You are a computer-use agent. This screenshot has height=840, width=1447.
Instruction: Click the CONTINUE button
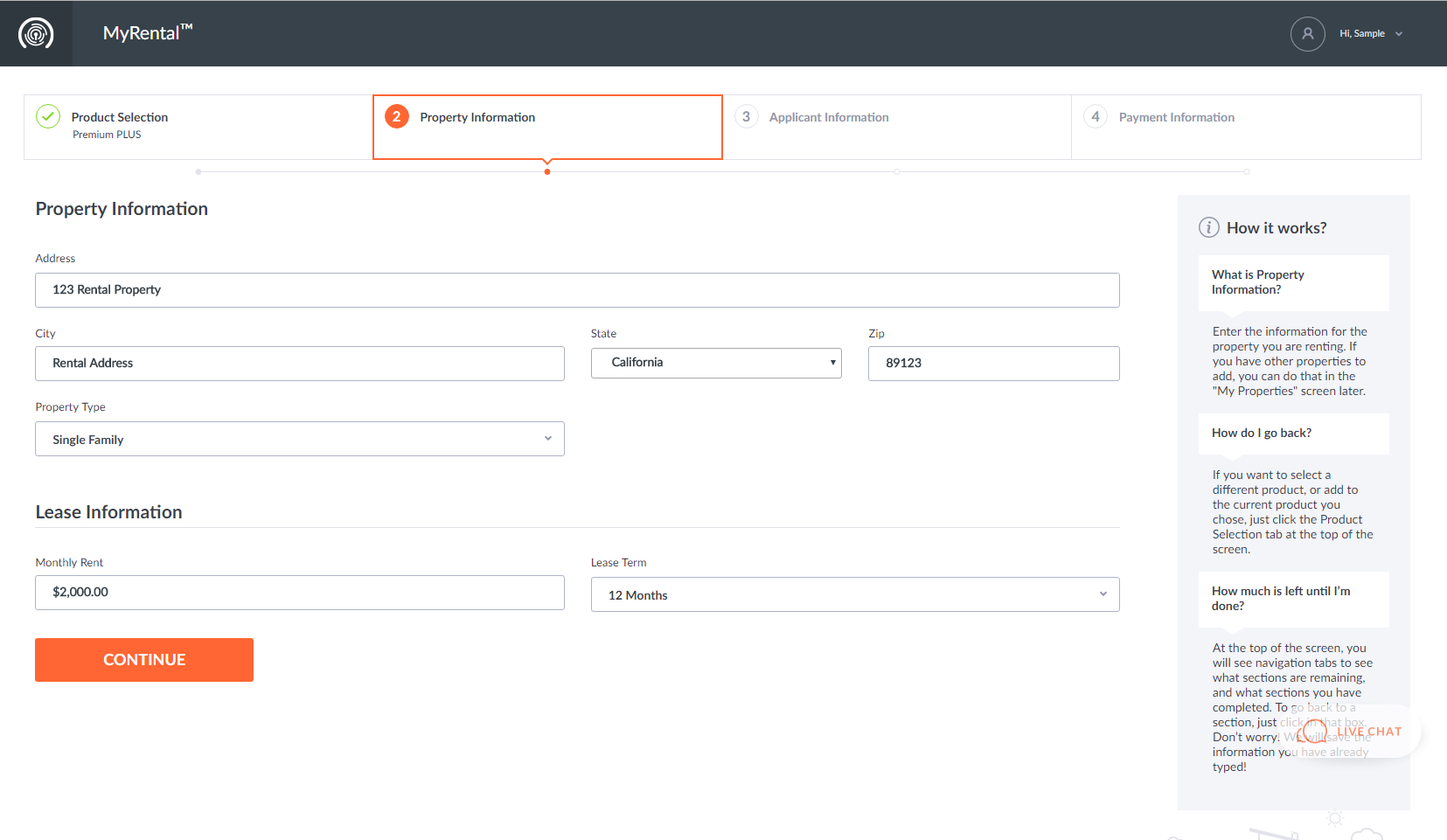(x=143, y=659)
